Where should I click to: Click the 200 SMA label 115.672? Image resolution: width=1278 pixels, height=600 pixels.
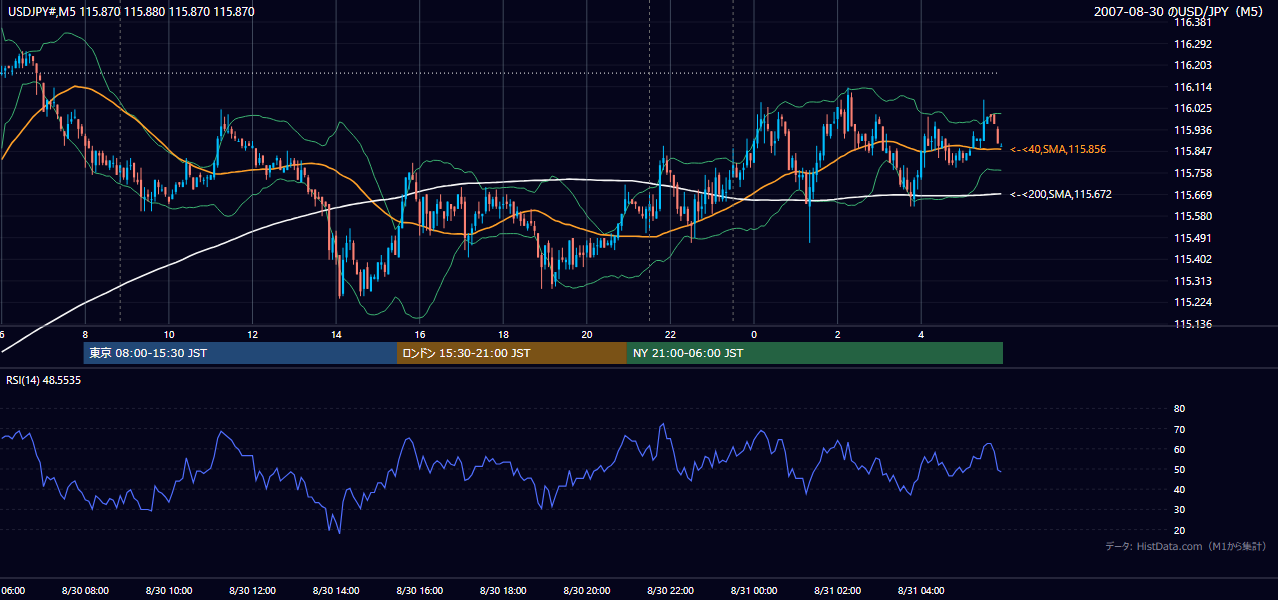(1061, 194)
